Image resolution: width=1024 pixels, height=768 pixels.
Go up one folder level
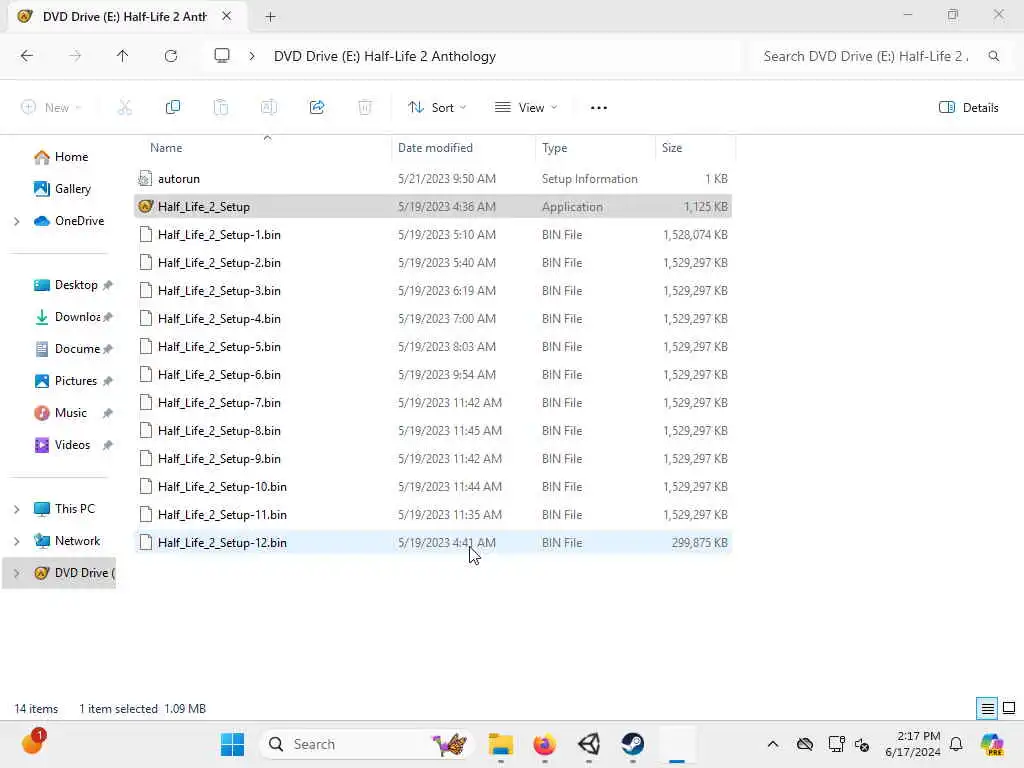coord(122,56)
